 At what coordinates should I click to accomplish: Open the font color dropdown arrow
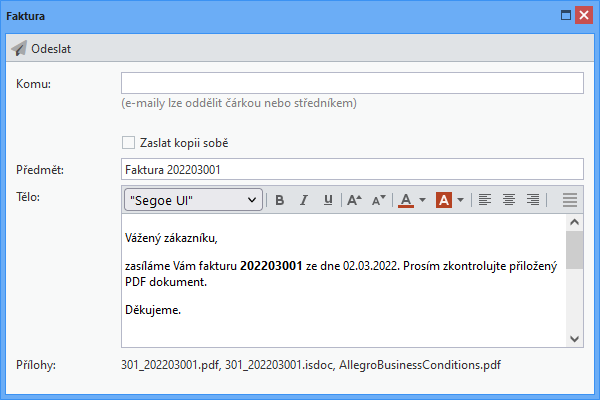click(x=422, y=200)
